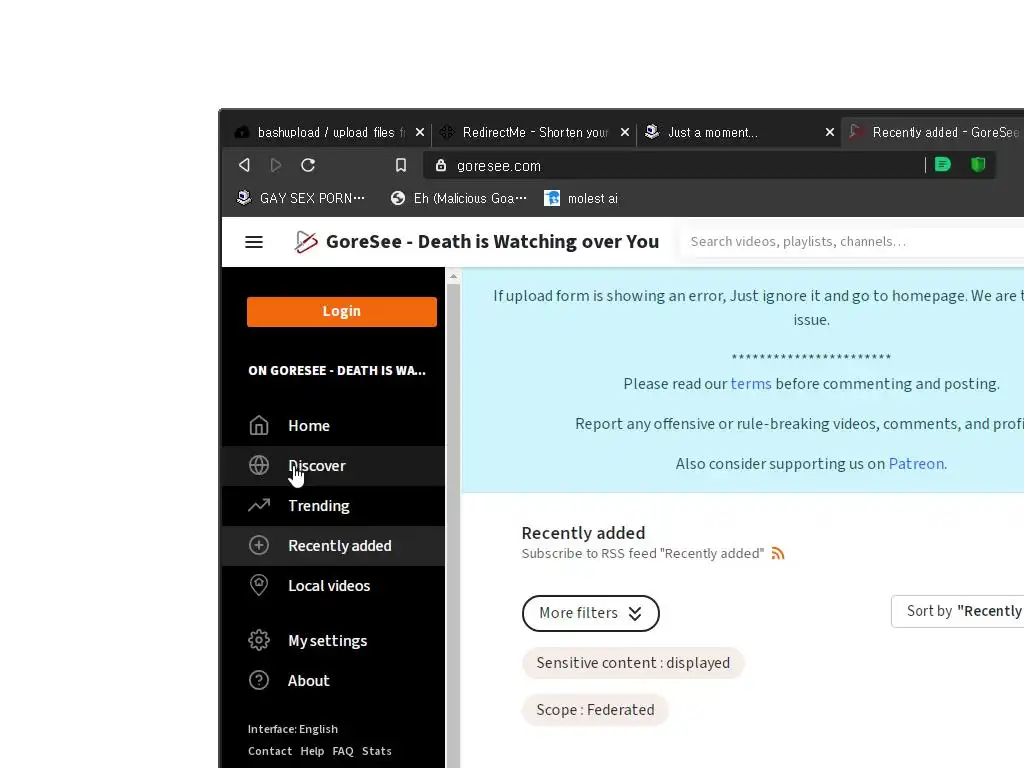The width and height of the screenshot is (1024, 768).
Task: Open the Sort by dropdown
Action: coord(957,611)
